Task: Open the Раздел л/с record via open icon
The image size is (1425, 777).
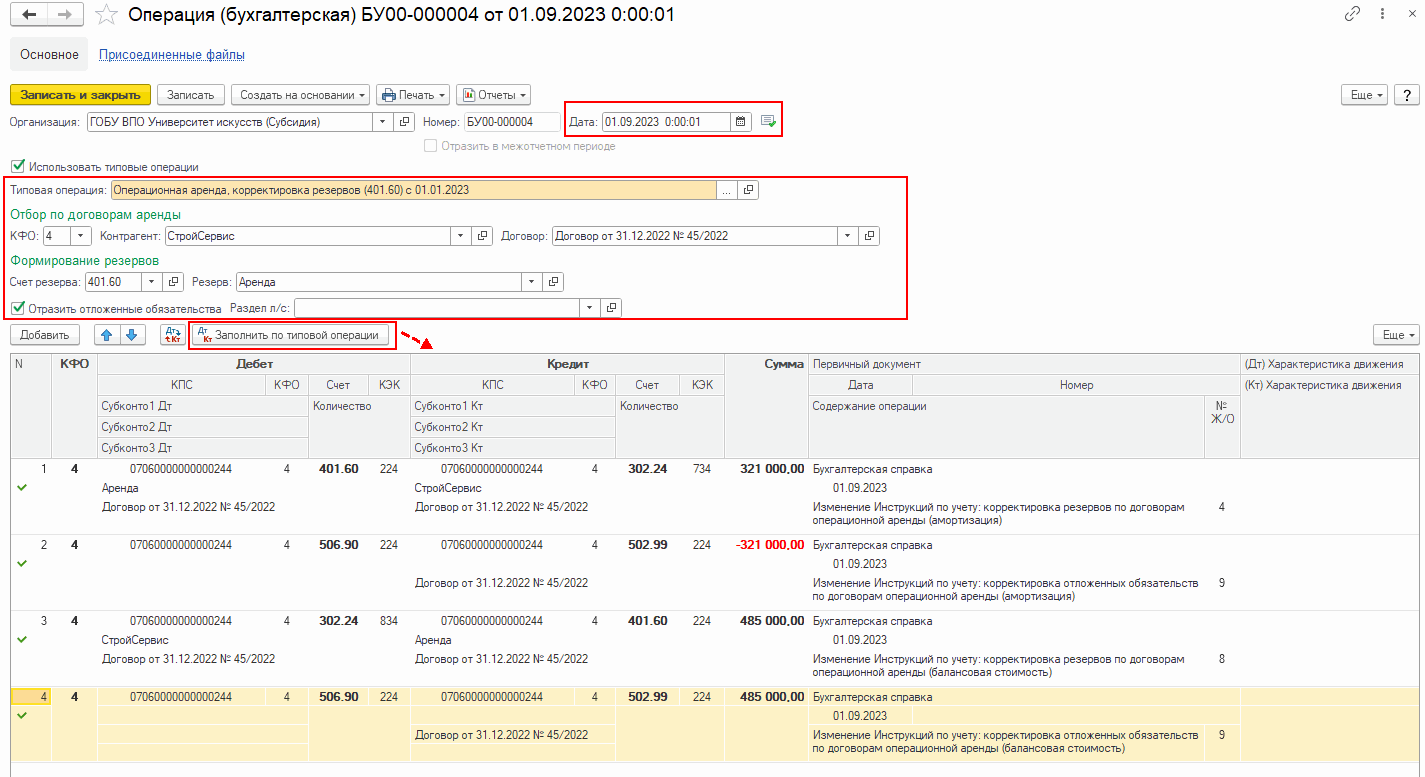Action: coord(612,308)
